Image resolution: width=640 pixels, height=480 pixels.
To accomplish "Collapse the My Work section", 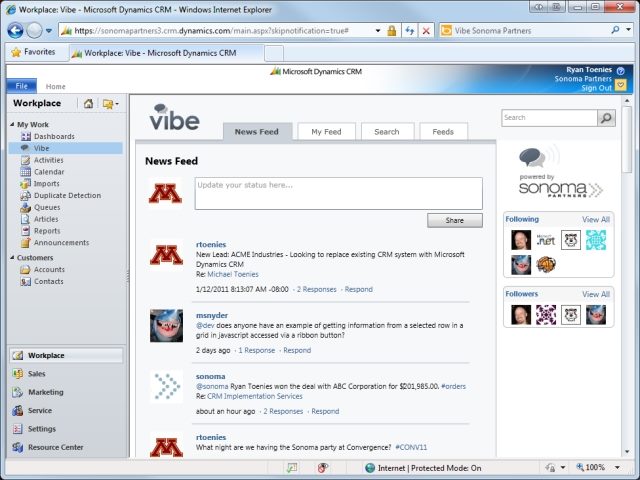I will click(12, 124).
